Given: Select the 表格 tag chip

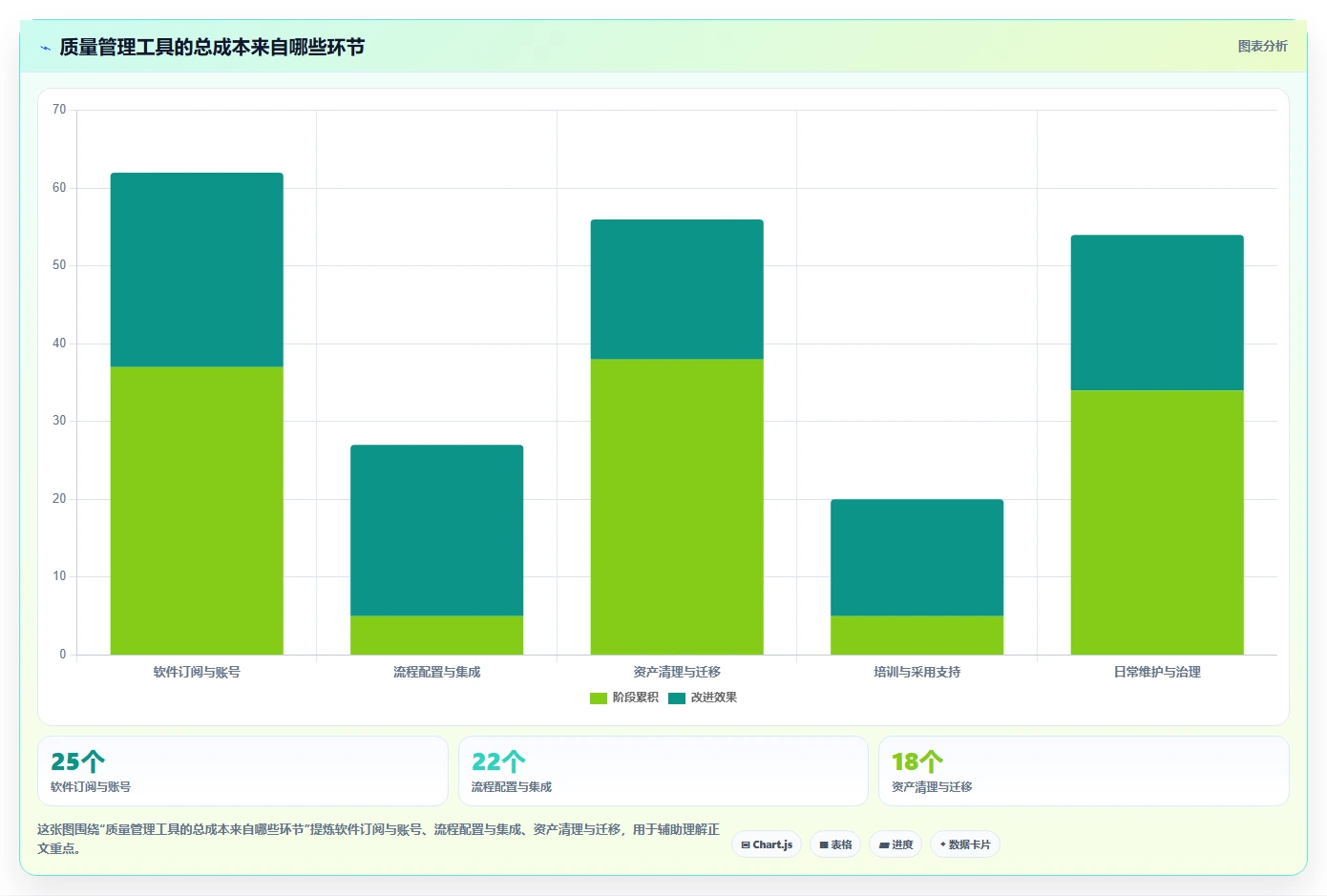Looking at the screenshot, I should pos(835,844).
